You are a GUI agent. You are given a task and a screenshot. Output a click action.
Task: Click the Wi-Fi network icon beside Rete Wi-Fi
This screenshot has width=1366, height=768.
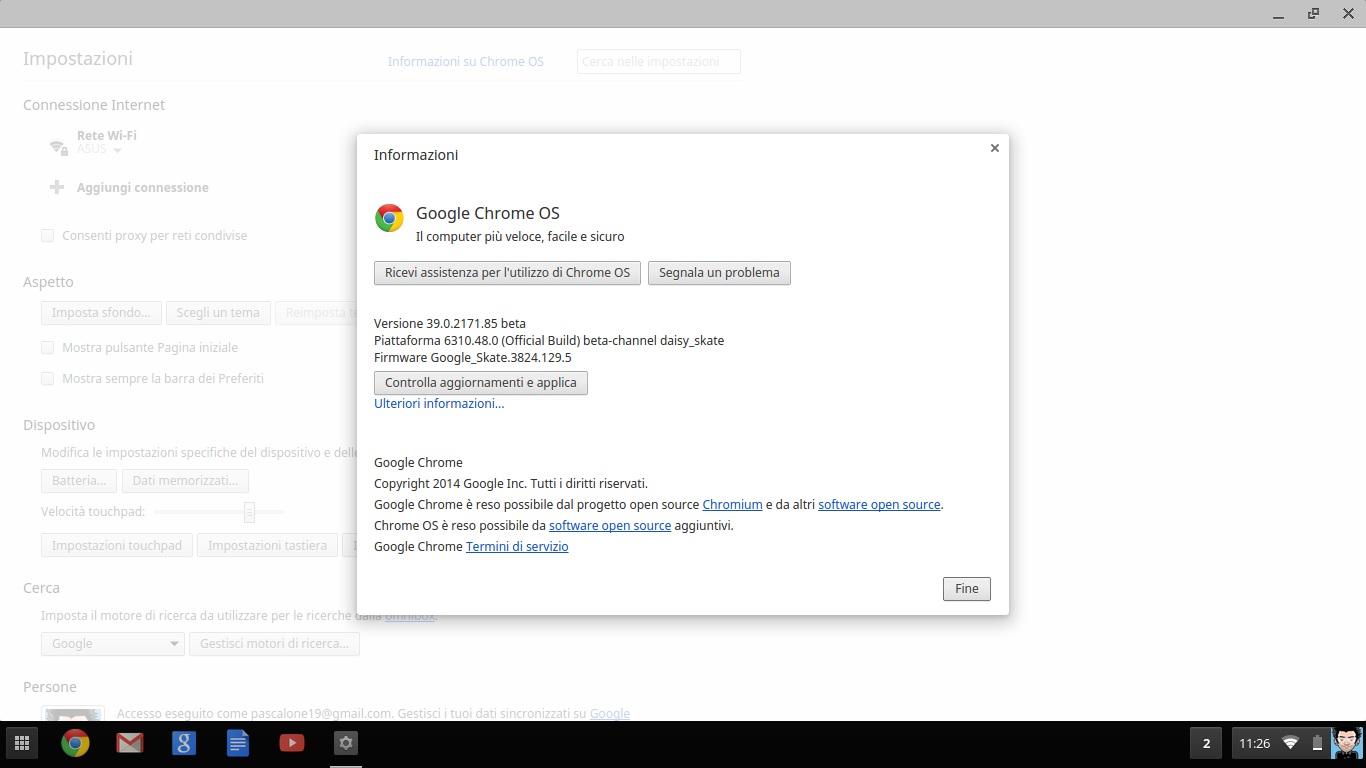click(59, 147)
